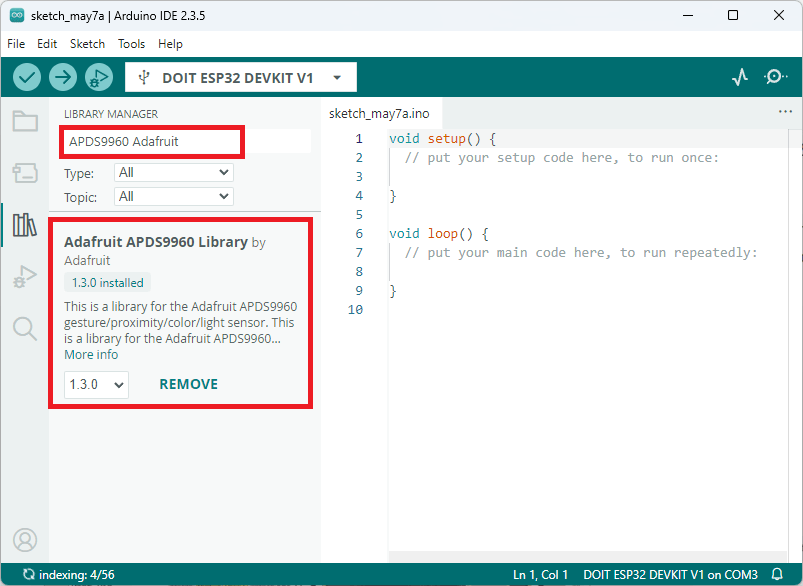The height and width of the screenshot is (586, 803).
Task: Open the Search panel in the sidebar
Action: click(x=24, y=328)
